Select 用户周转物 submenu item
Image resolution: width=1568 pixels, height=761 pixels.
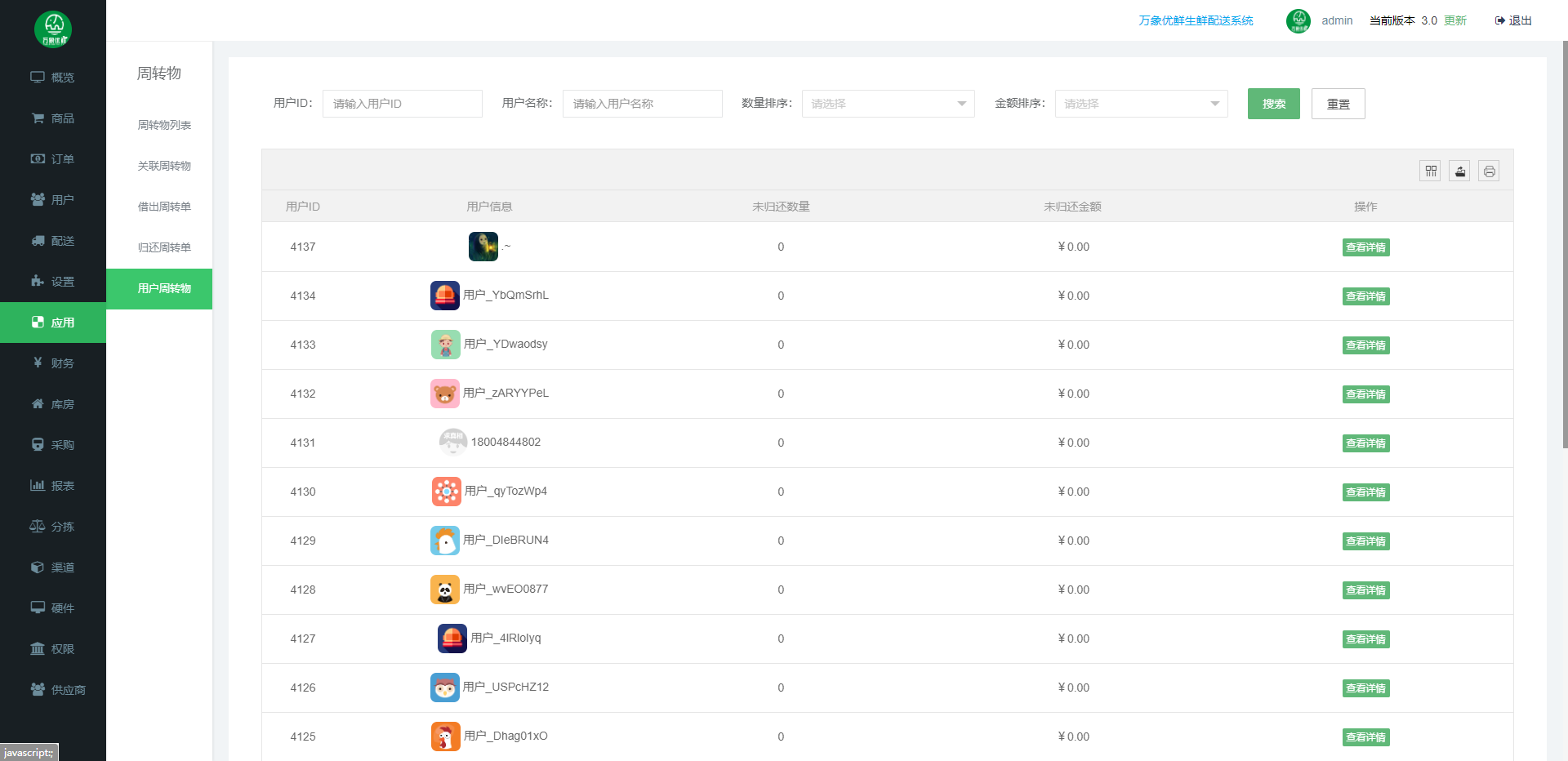159,289
